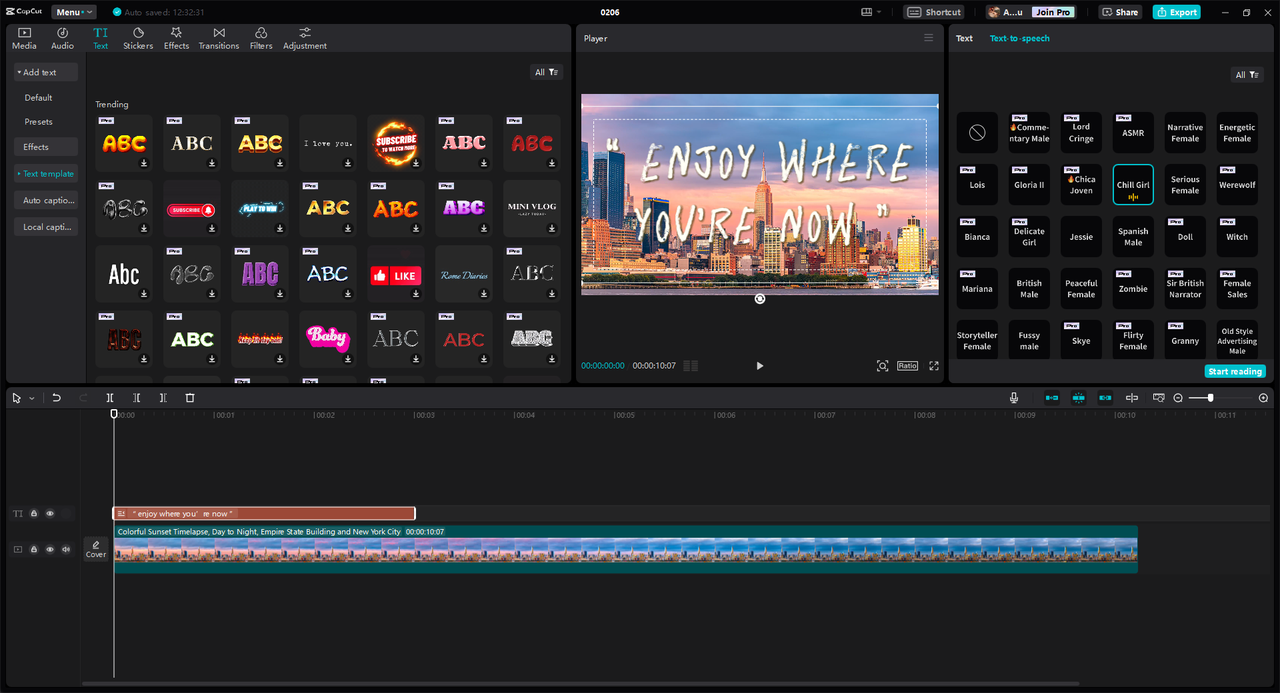Click the Export button

1176,12
